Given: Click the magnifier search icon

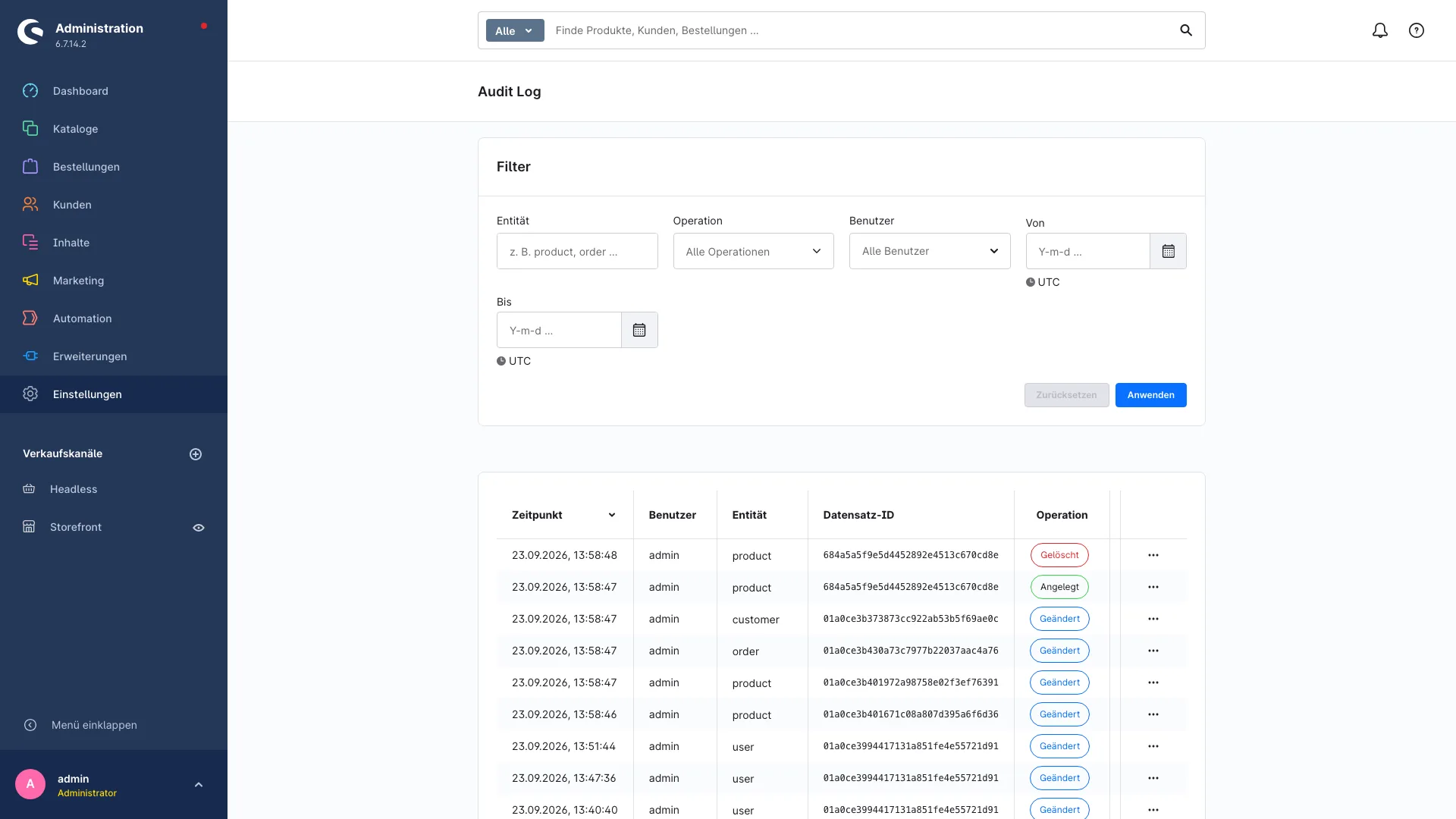Looking at the screenshot, I should 1186,30.
